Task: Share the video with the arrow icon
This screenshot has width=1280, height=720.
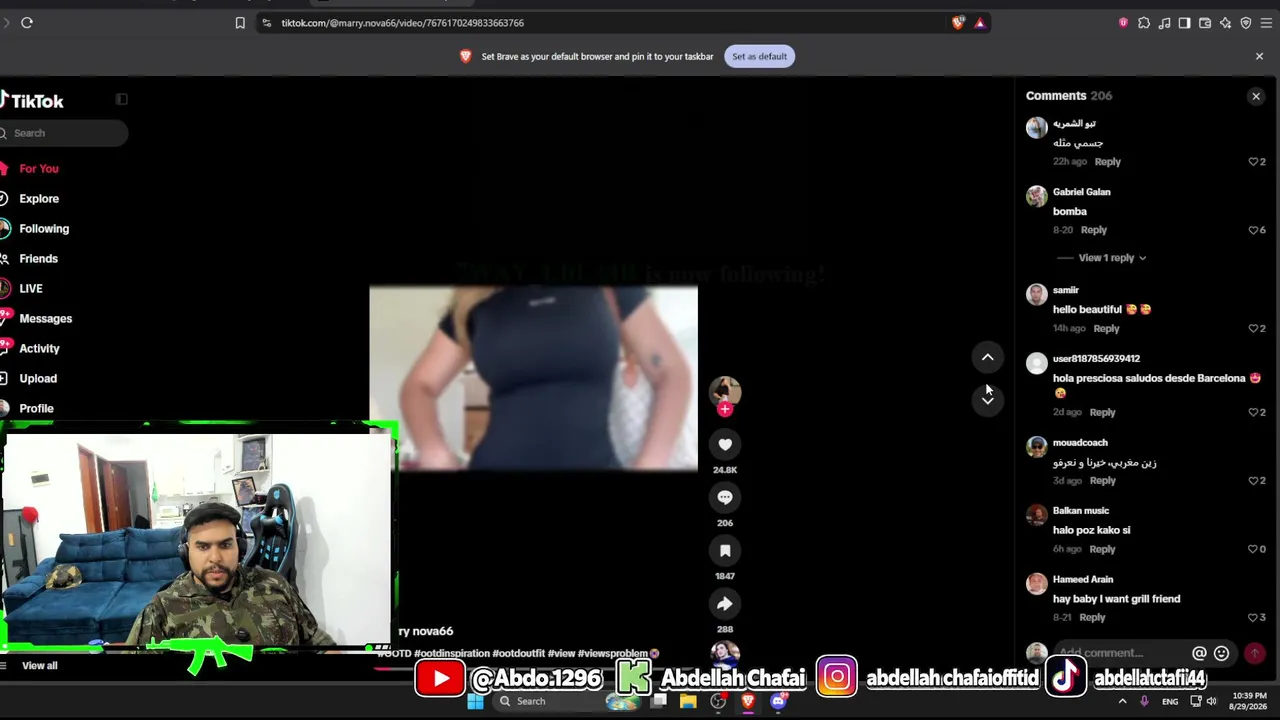Action: pyautogui.click(x=725, y=603)
